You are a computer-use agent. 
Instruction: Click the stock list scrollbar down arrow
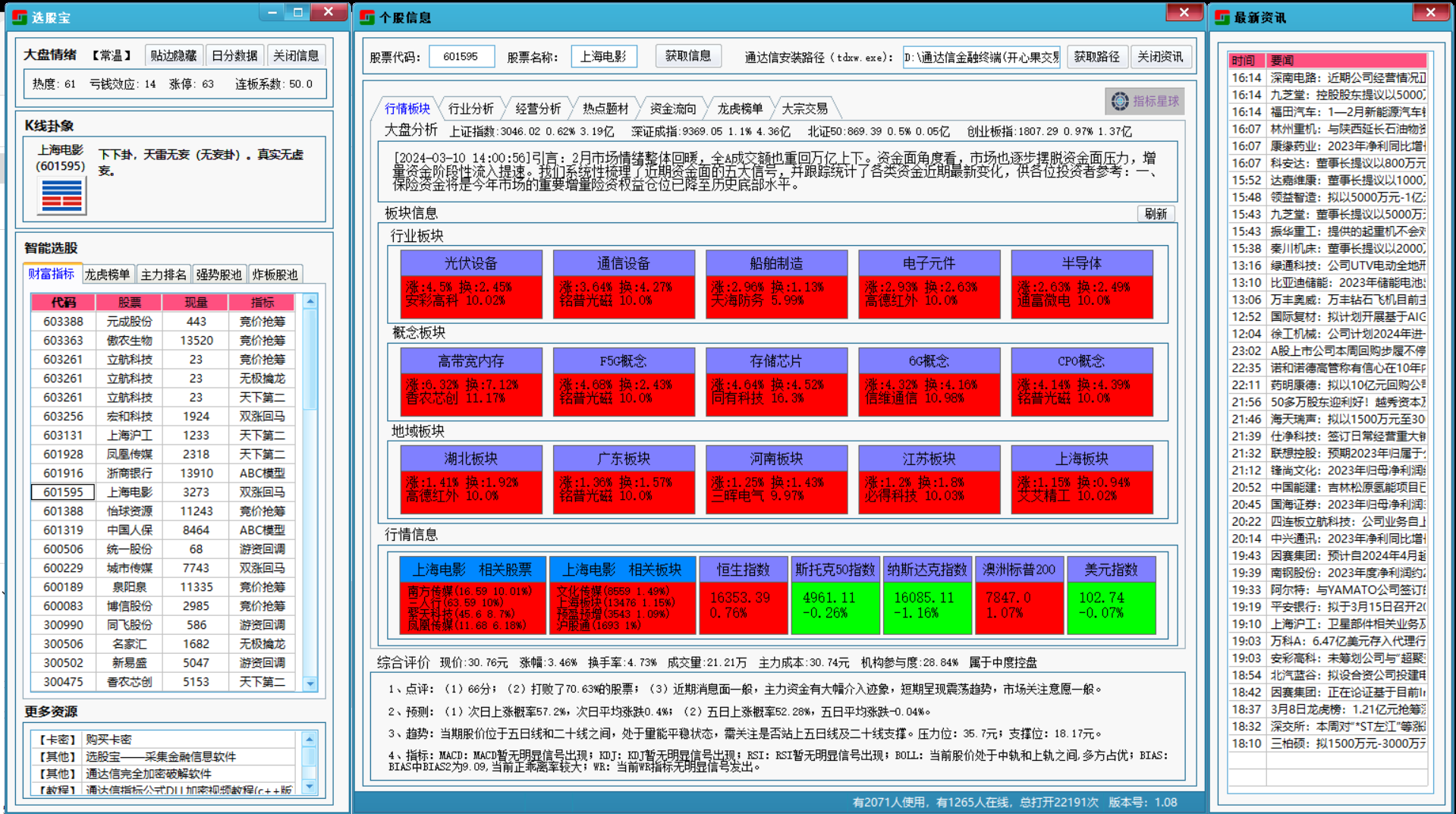pyautogui.click(x=310, y=684)
